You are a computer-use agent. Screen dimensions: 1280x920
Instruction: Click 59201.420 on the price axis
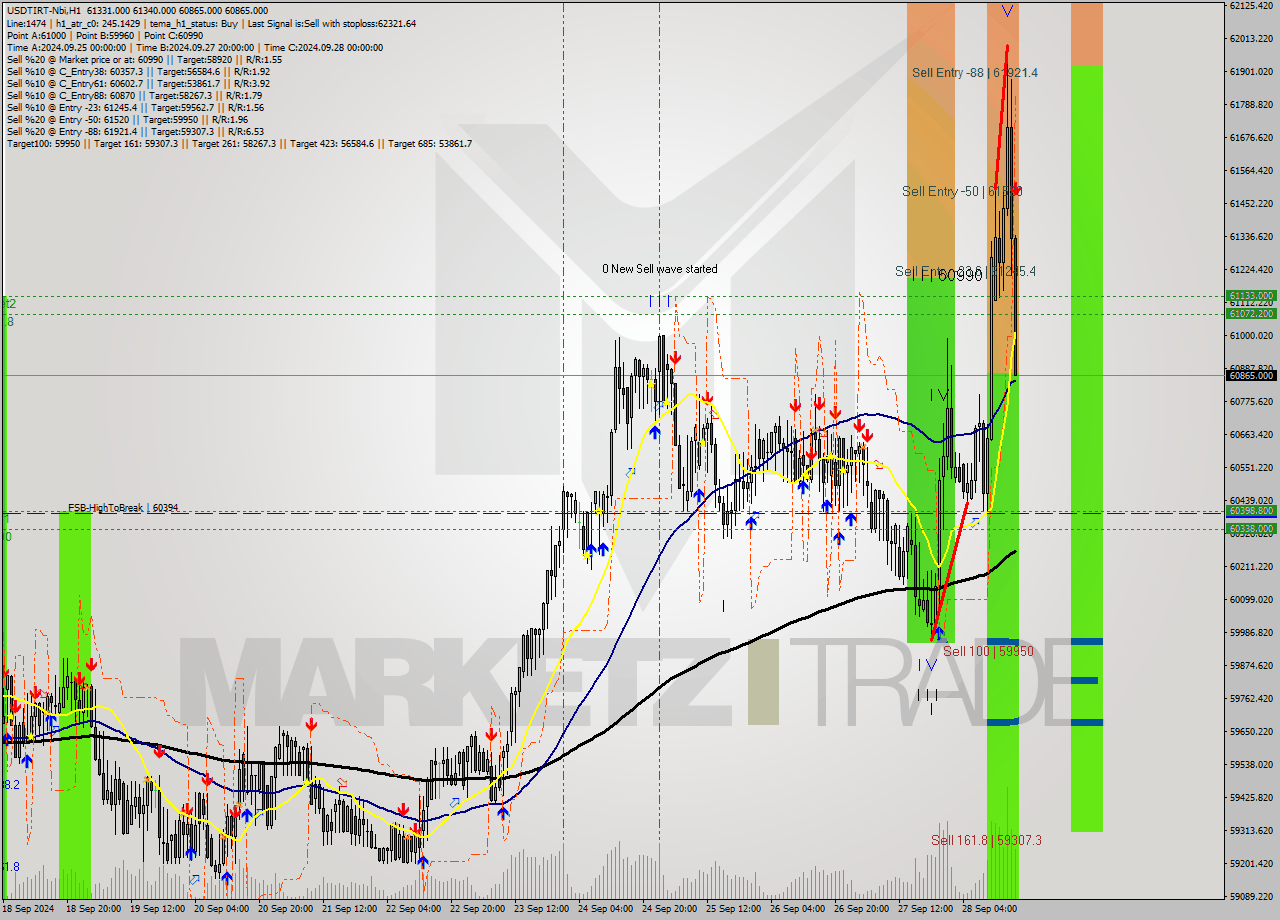(1251, 864)
